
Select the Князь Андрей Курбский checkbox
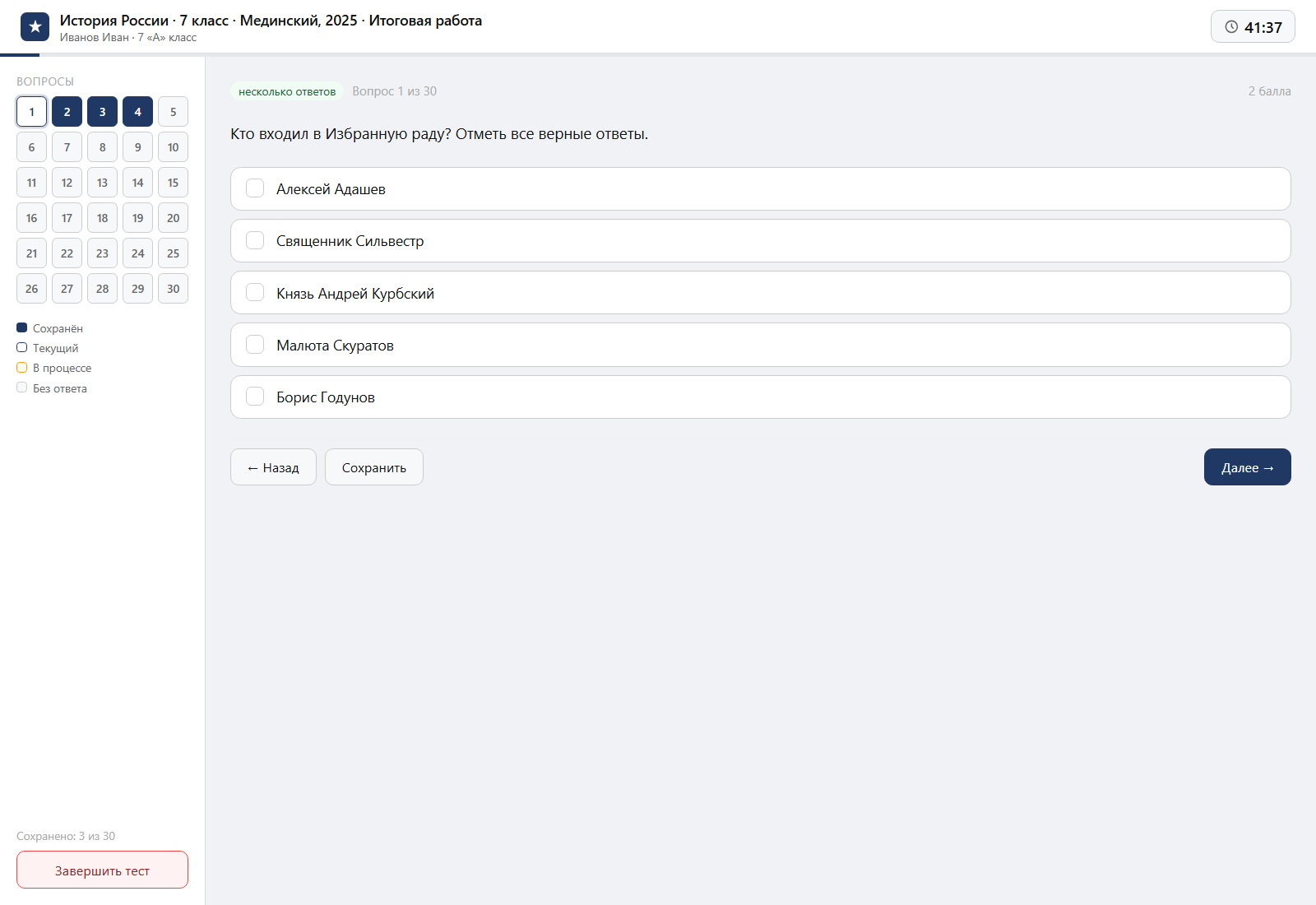click(x=255, y=293)
